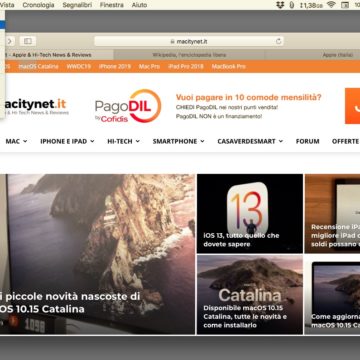Viewport: 360px width, 360px height.
Task: Click the 'Vuoi pagare in 10 comode mensilità?' ad
Action: tap(249, 98)
